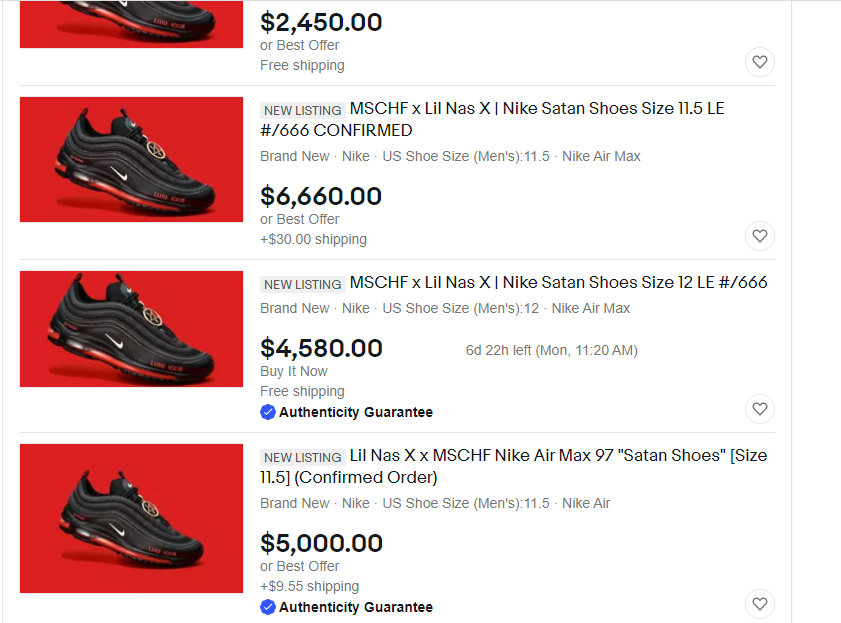Click heart icon on the $5,000.00 listing
This screenshot has width=841, height=623.
coord(760,604)
